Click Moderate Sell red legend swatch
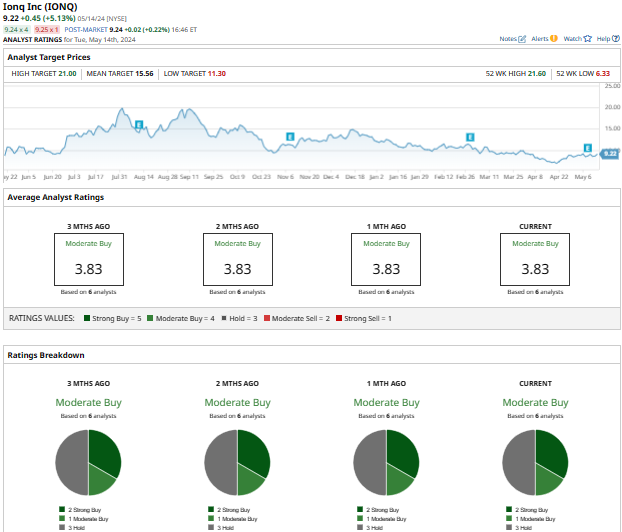Viewport: 622px width, 532px height. pos(267,318)
